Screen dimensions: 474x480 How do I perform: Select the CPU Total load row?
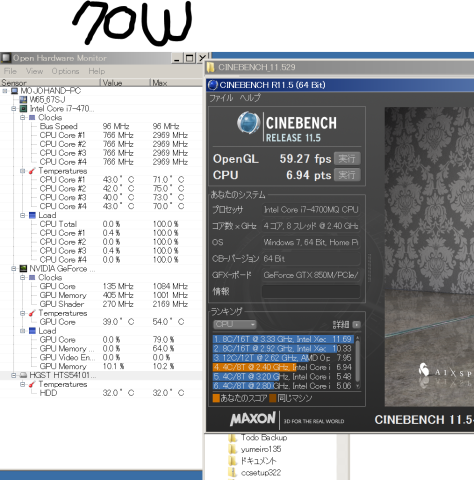(x=101, y=224)
